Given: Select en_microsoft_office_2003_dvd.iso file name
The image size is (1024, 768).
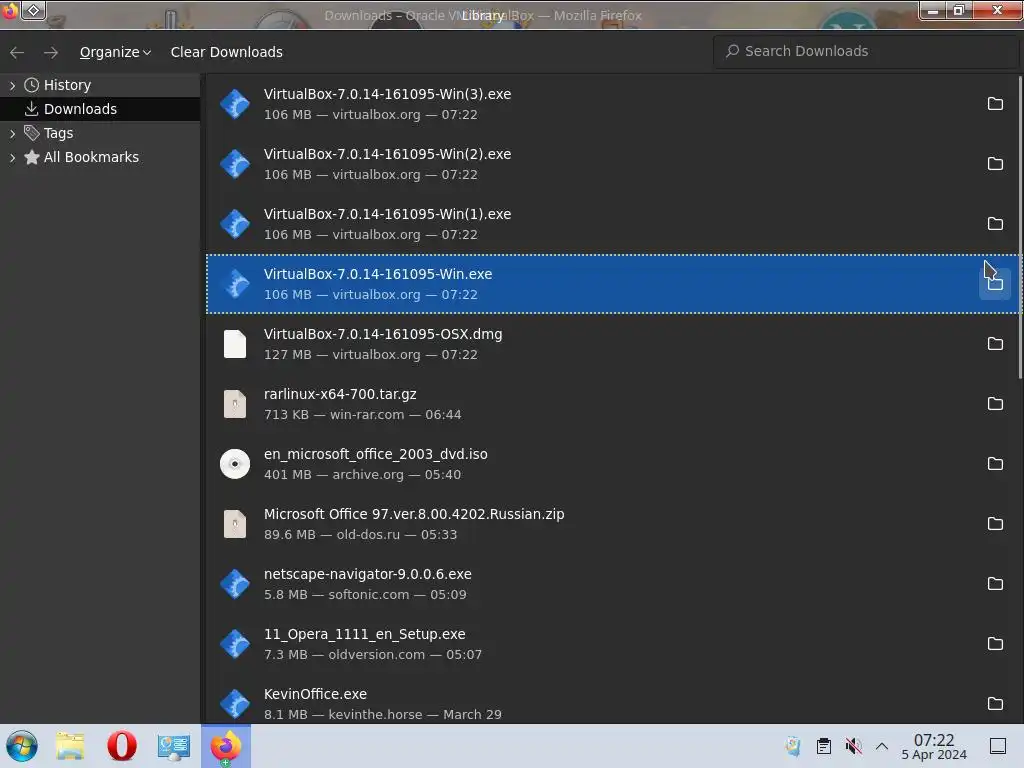Looking at the screenshot, I should tap(376, 455).
